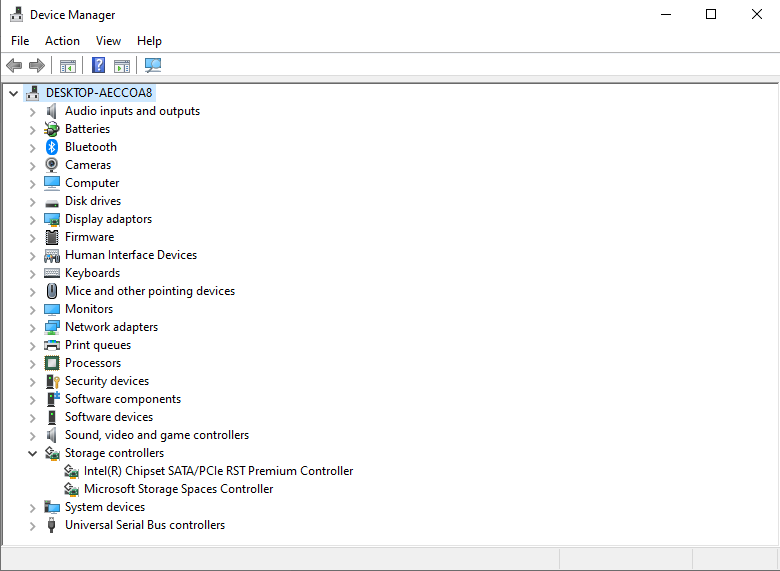Expand the Network adapters chevron

(32, 328)
